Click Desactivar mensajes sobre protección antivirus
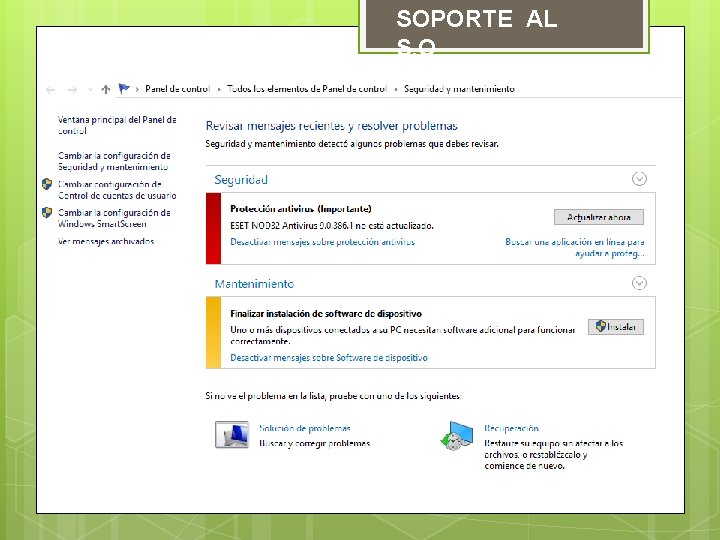 [x=322, y=242]
